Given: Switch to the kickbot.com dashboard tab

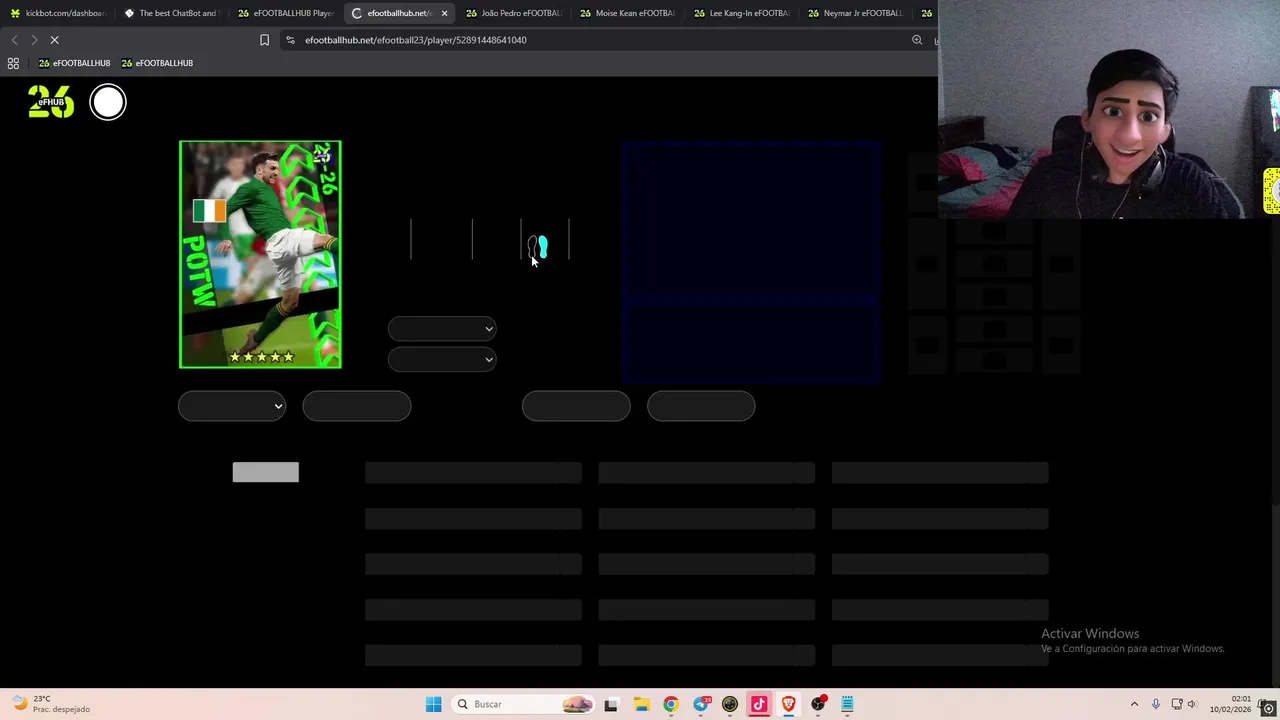Looking at the screenshot, I should click(58, 13).
